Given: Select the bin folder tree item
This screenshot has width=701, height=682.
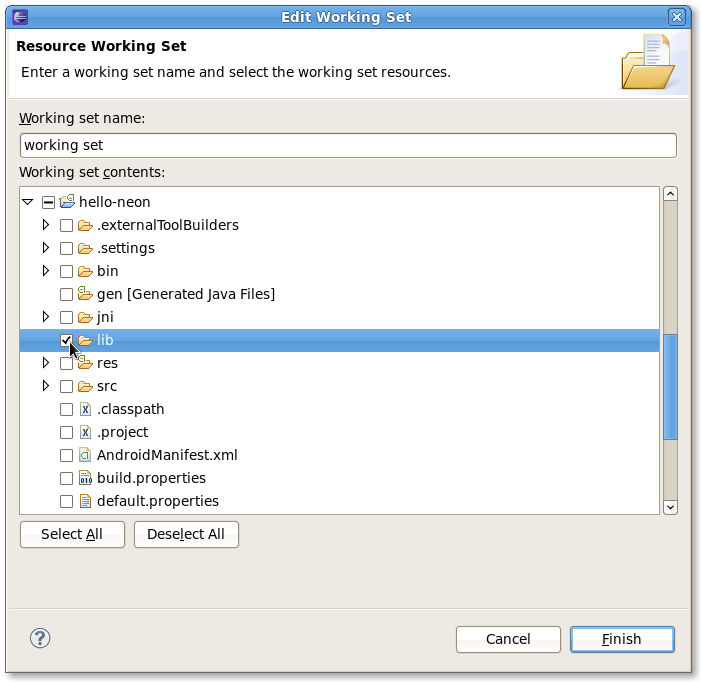Looking at the screenshot, I should (107, 271).
